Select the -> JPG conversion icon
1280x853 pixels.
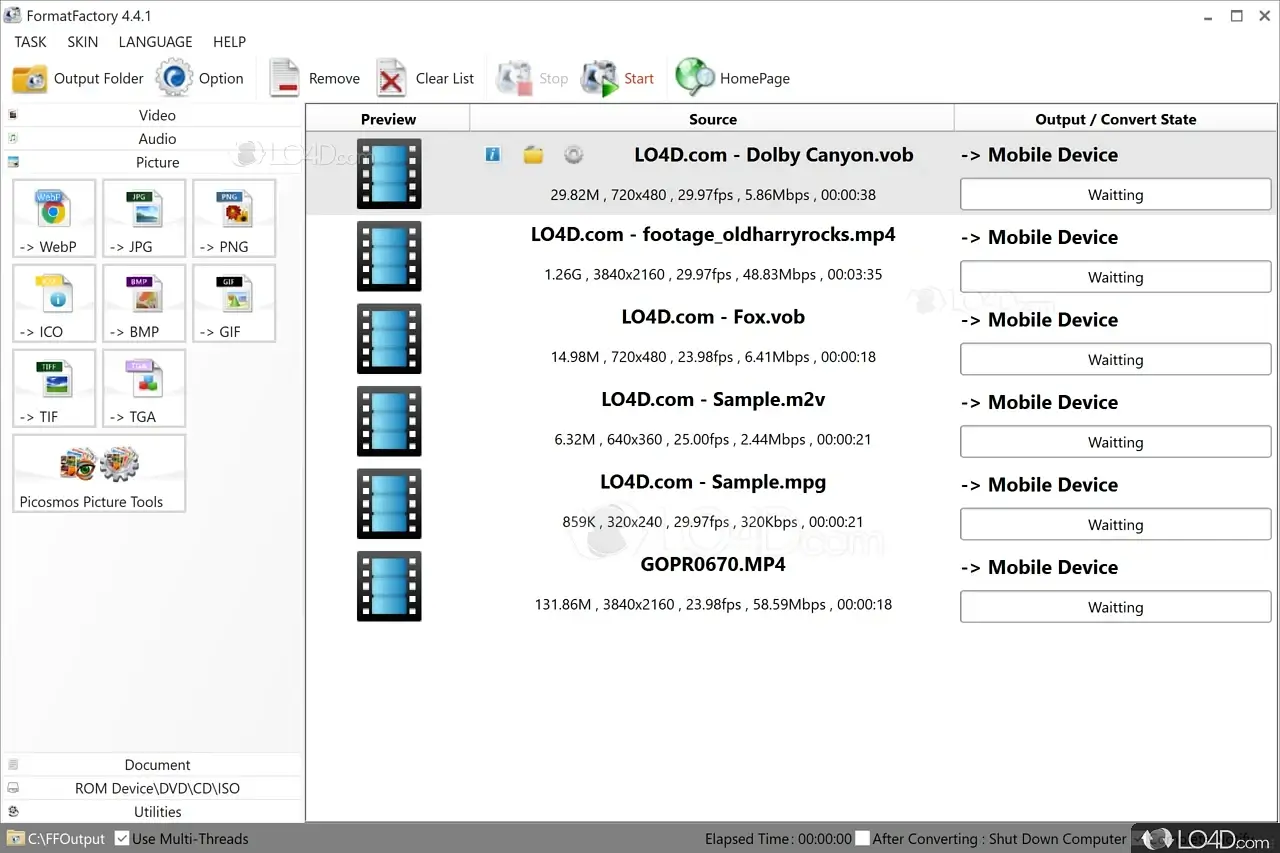tap(144, 218)
